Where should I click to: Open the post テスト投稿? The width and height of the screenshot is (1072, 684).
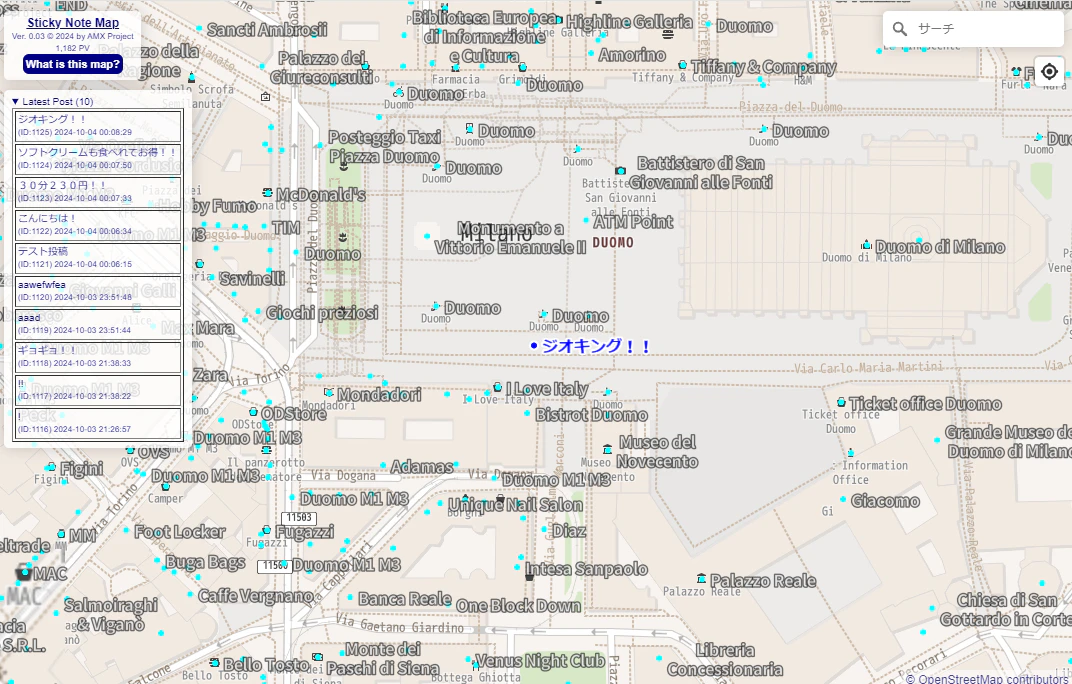pyautogui.click(x=98, y=258)
